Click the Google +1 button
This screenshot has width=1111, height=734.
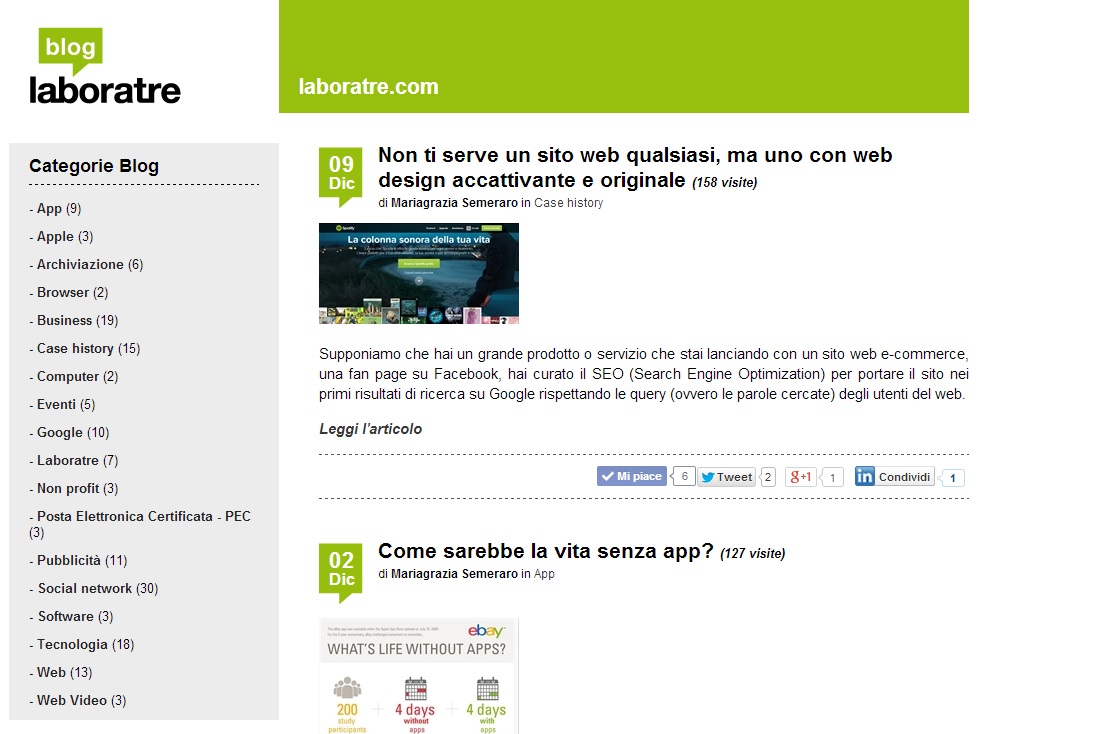[x=801, y=477]
